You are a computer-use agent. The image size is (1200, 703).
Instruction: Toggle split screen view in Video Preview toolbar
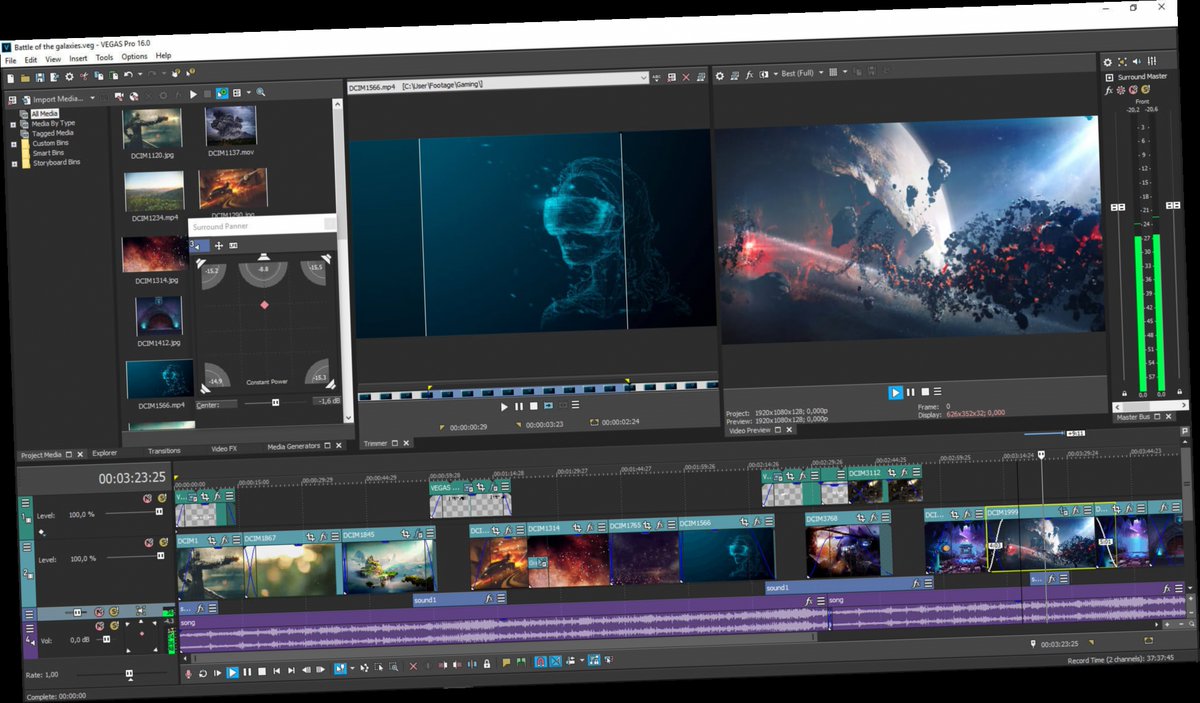[764, 75]
